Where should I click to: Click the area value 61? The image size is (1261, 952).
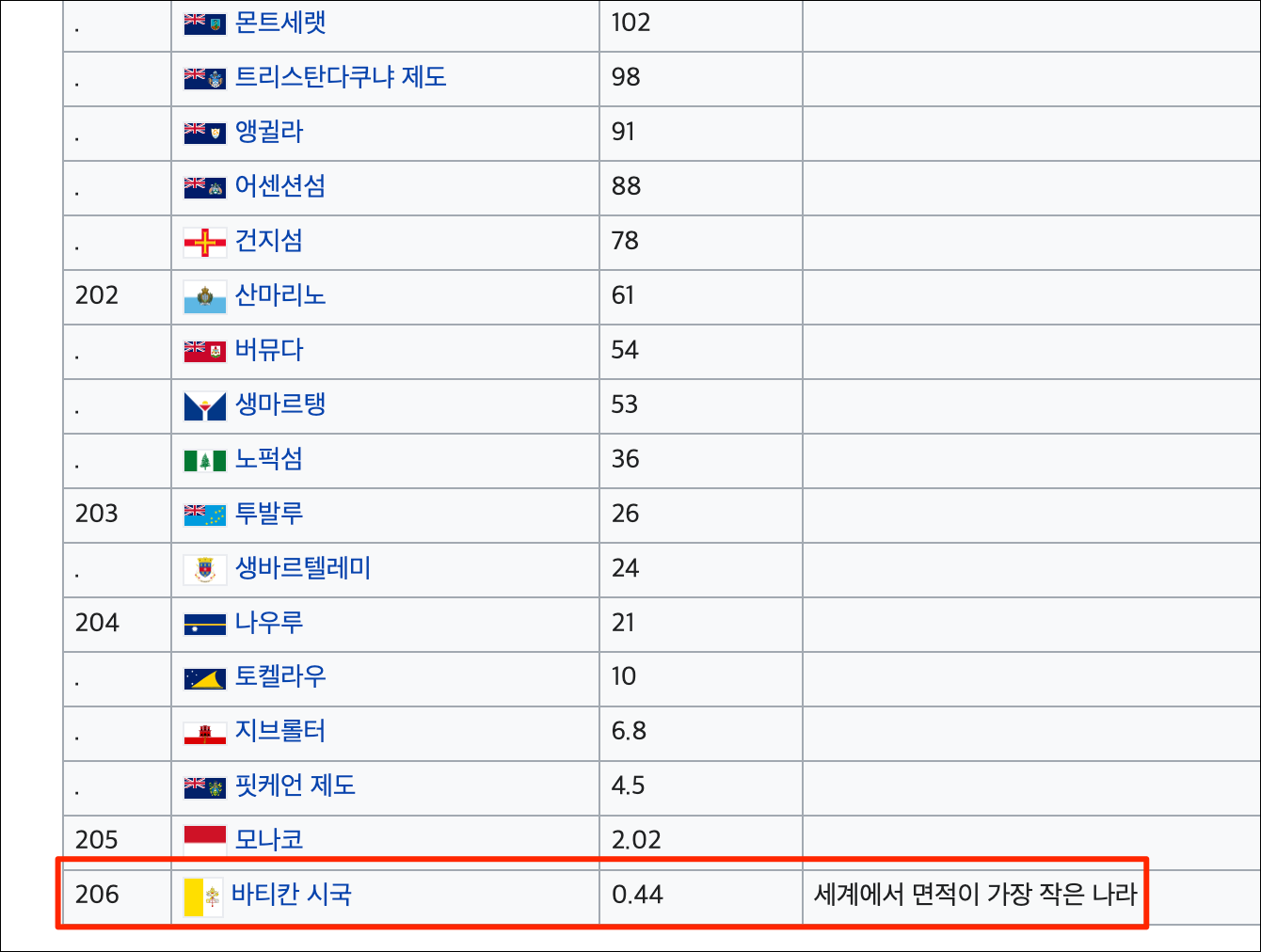(623, 295)
